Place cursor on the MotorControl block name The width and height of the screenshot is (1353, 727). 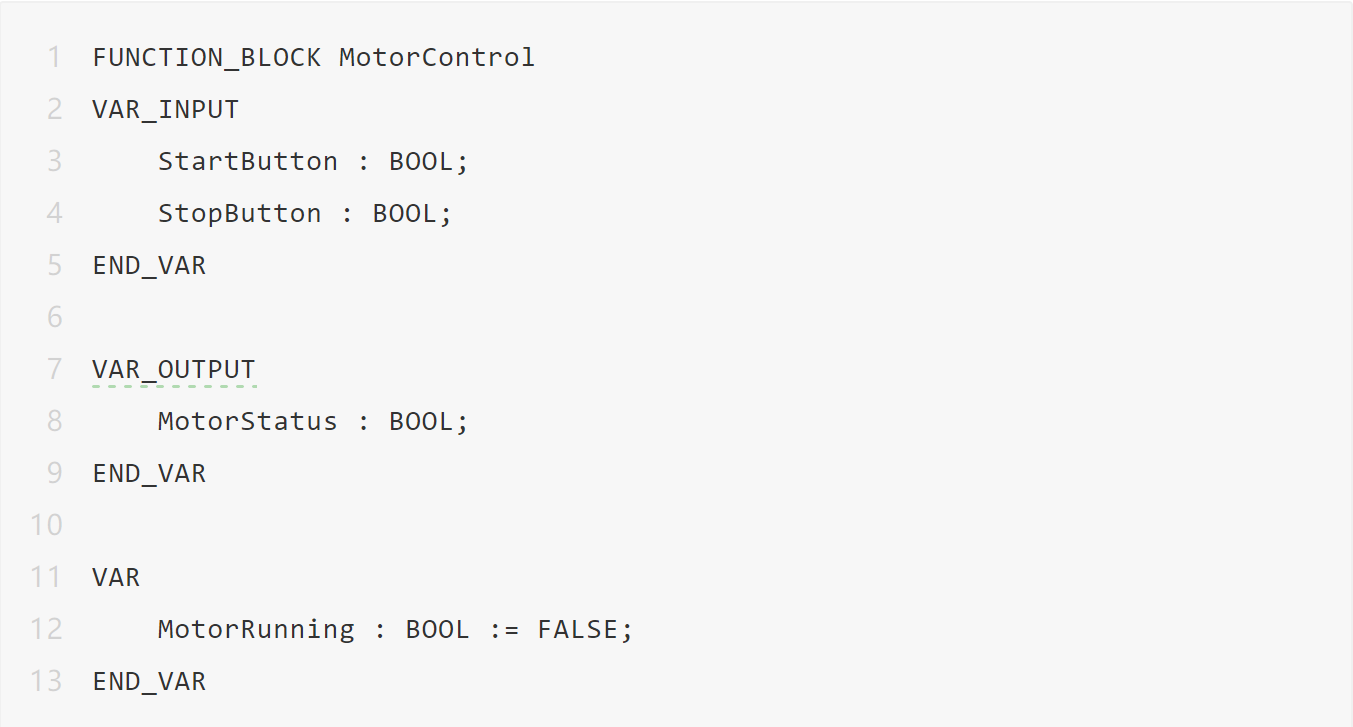coord(437,57)
